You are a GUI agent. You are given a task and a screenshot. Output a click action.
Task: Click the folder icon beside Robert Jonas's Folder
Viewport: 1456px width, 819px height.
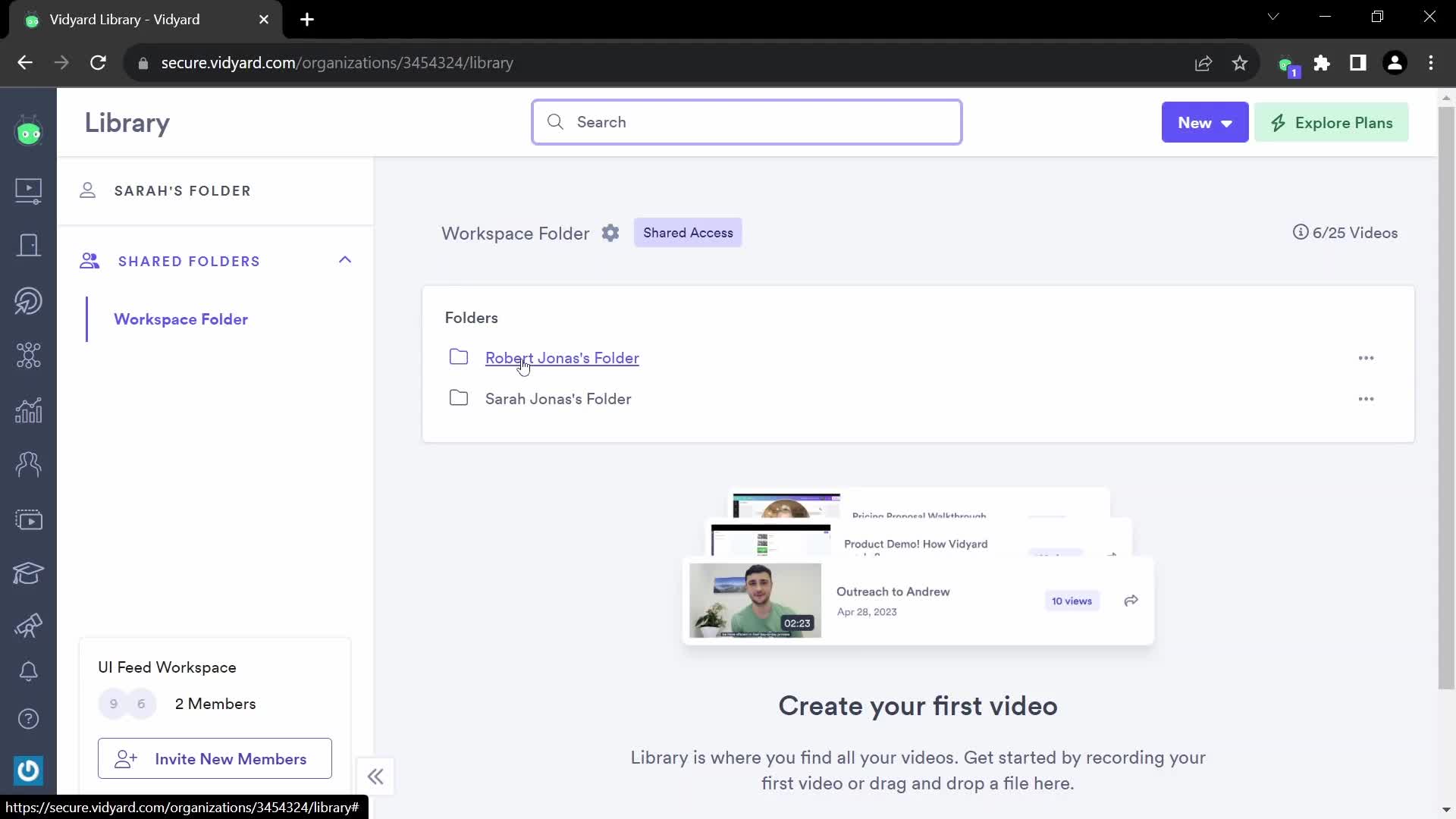tap(459, 357)
